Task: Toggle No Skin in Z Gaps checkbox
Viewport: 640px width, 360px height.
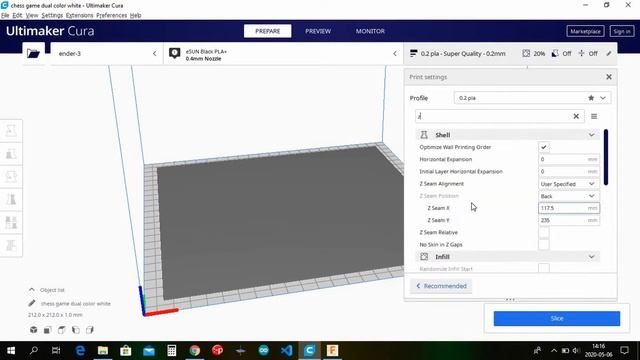Action: point(544,244)
